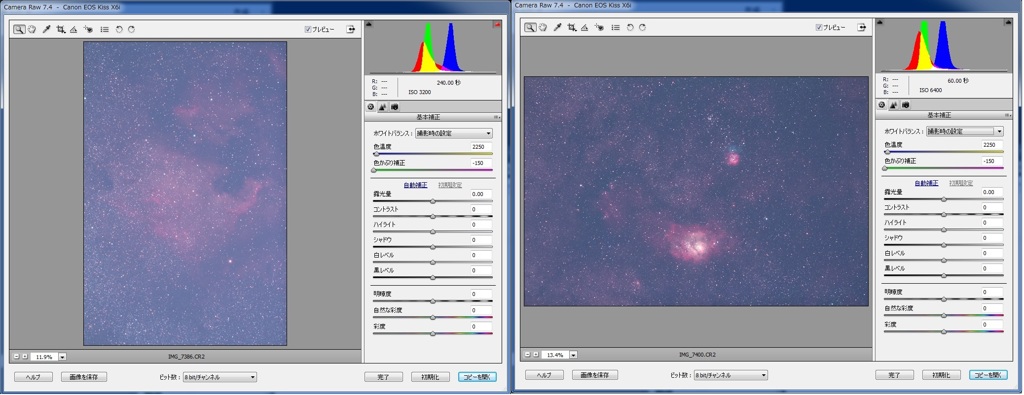Open 11.9% zoom level dropdown

coord(63,357)
